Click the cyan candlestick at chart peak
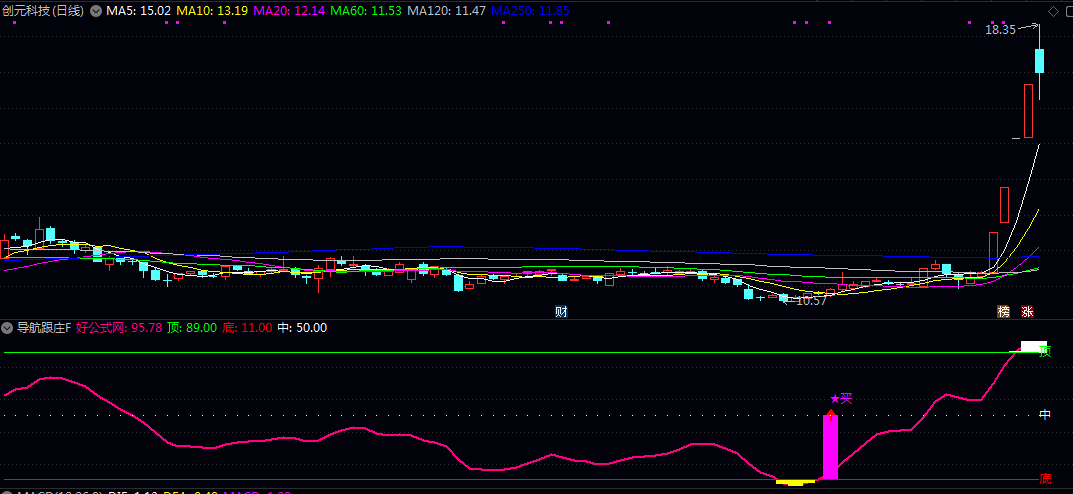The image size is (1073, 494). pyautogui.click(x=1040, y=60)
